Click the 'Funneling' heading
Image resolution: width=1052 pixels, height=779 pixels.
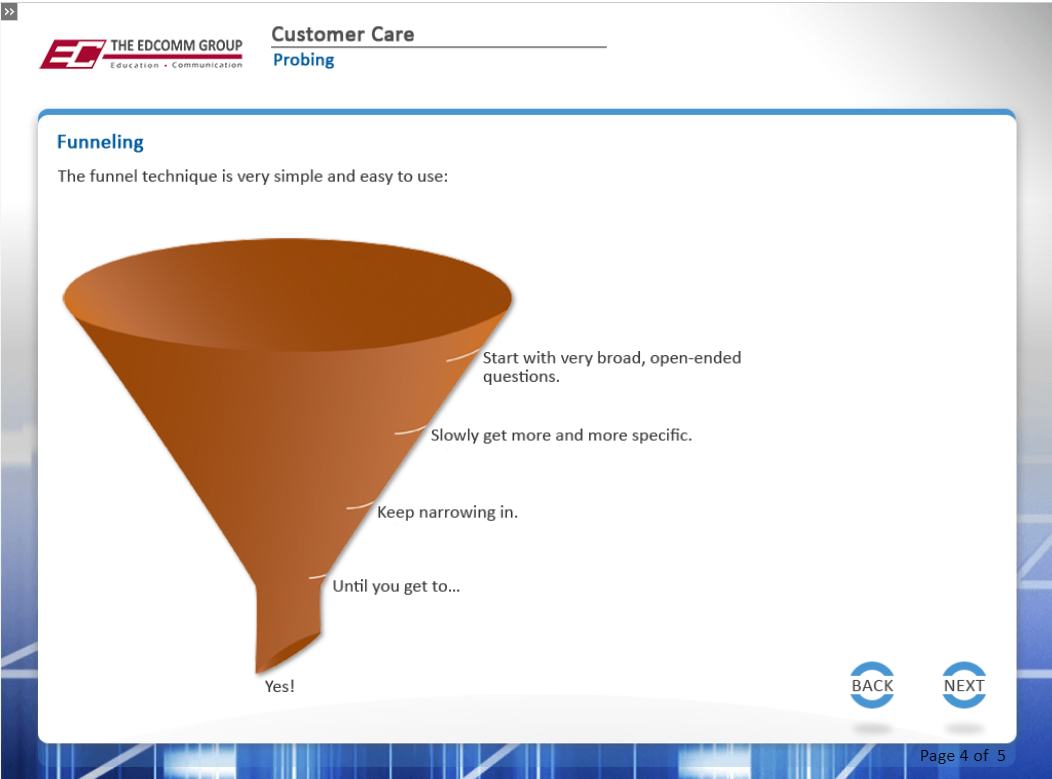click(x=100, y=142)
